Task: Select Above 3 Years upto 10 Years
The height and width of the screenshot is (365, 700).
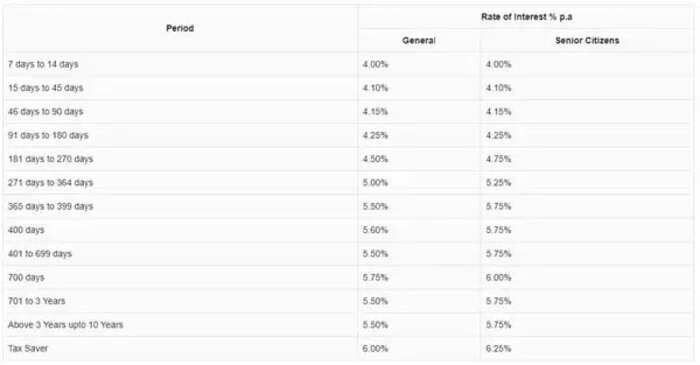Action: (x=65, y=324)
